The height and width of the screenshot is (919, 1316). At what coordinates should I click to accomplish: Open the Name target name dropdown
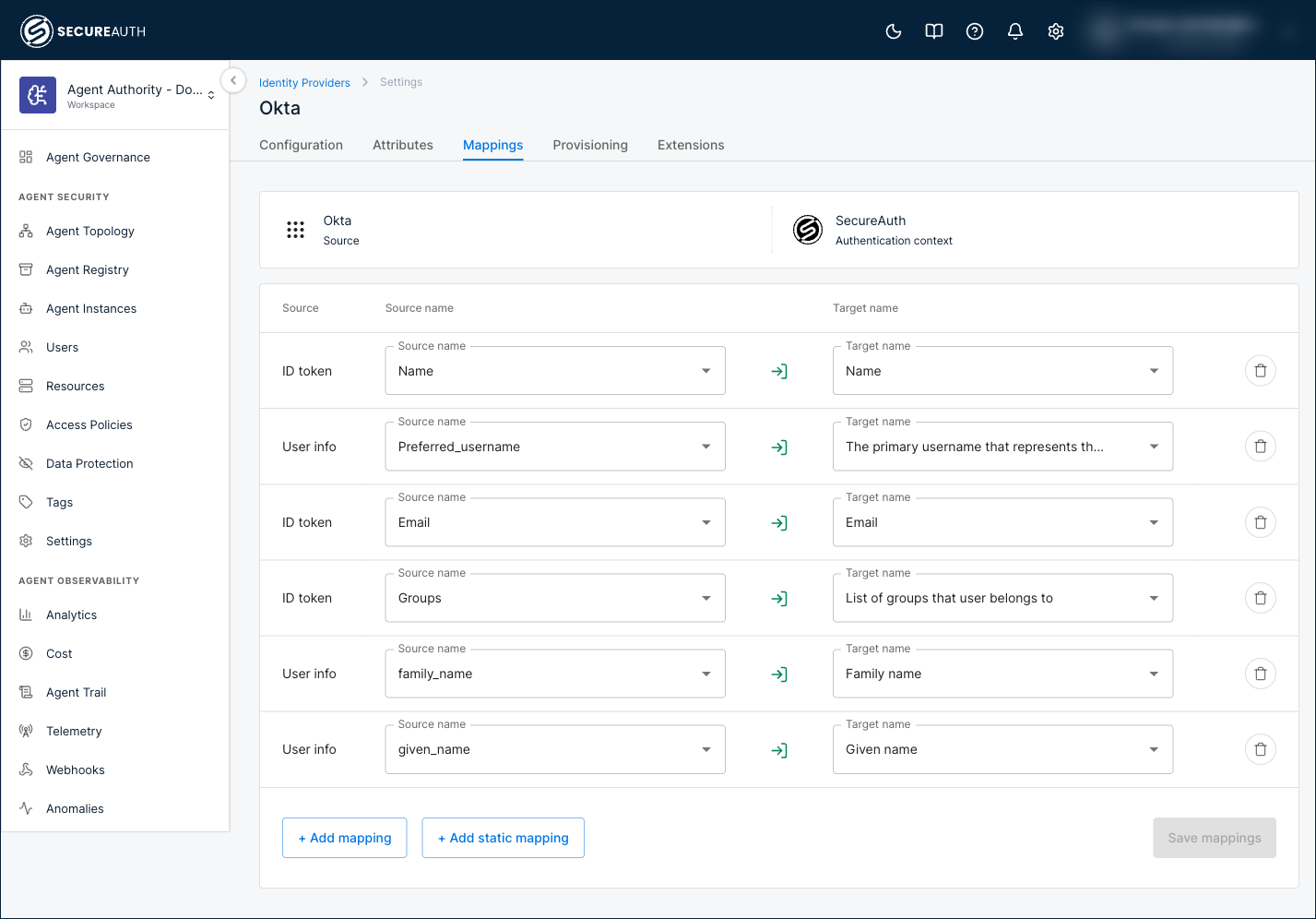point(1002,371)
